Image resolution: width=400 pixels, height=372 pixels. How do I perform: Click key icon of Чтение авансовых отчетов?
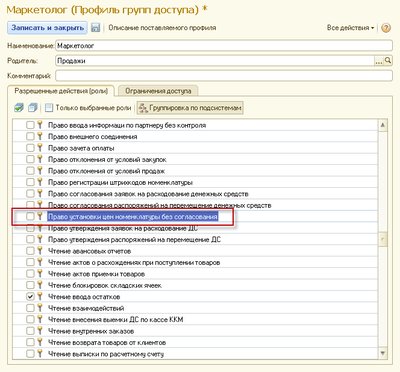pos(40,251)
